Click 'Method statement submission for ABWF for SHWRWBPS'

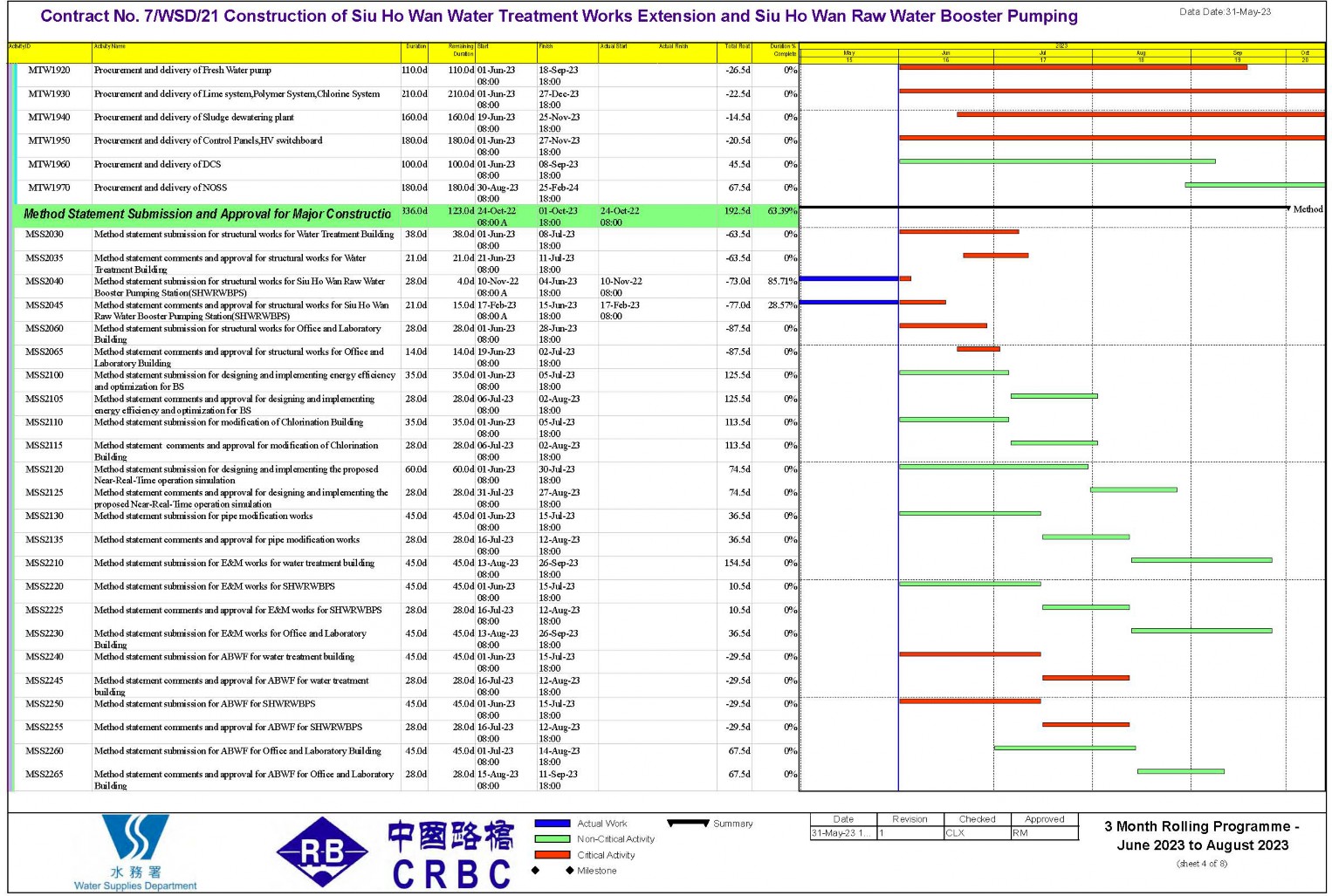(x=205, y=704)
